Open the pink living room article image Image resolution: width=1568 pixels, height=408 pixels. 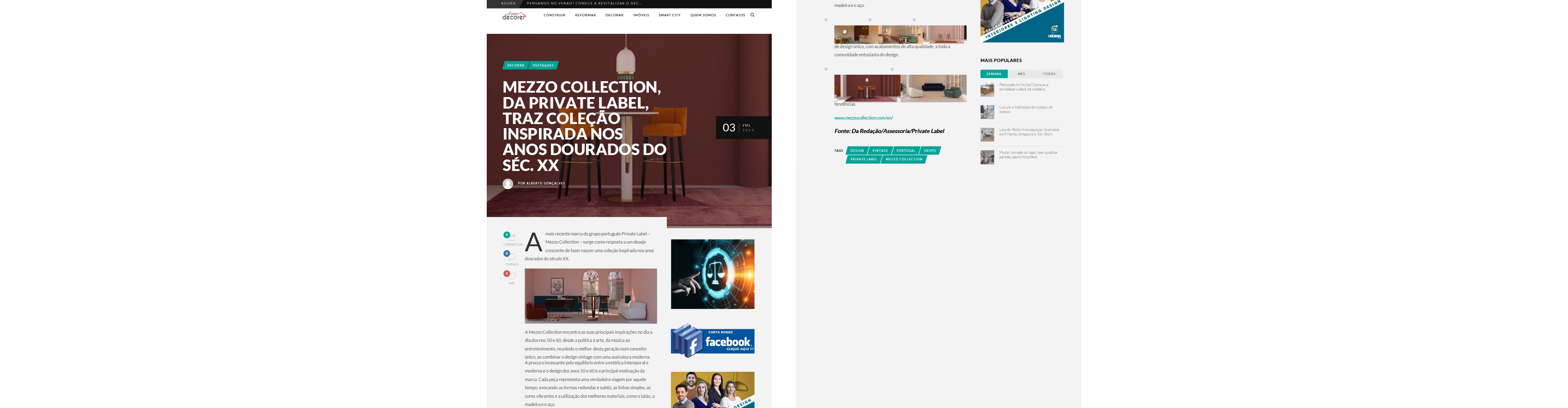pyautogui.click(x=591, y=296)
